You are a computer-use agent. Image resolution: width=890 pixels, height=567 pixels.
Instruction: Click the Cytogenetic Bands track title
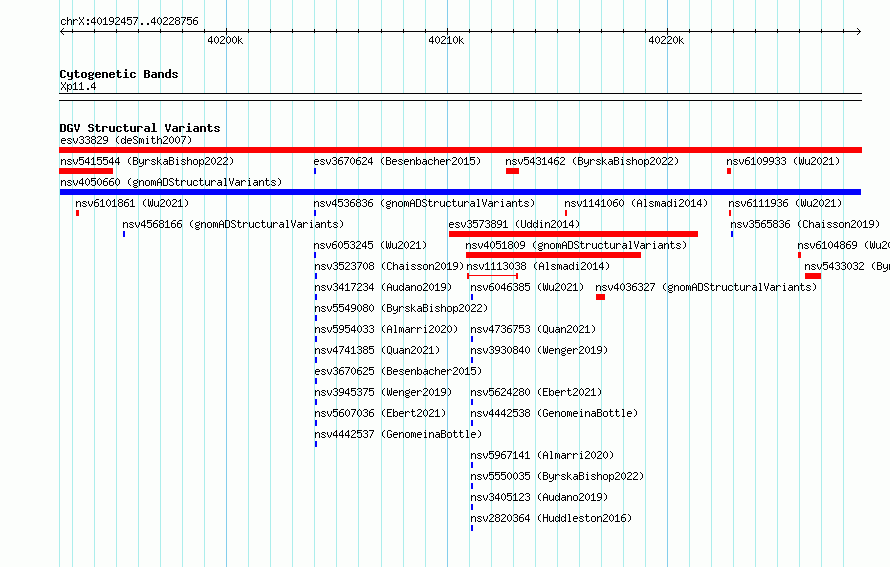(119, 74)
